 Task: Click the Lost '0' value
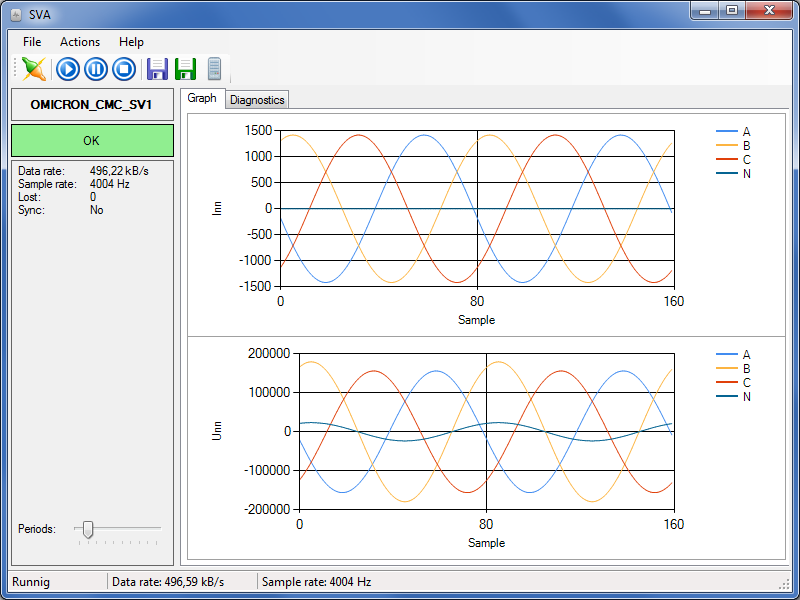pos(93,197)
